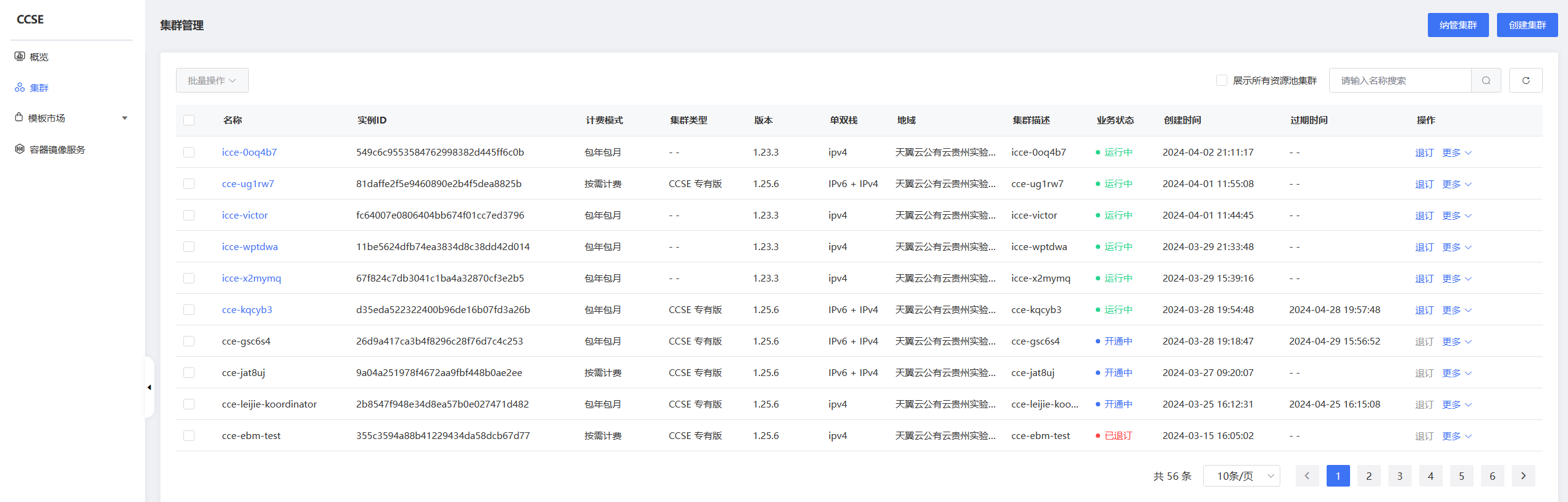Collapse the sidebar with the arrow handle
This screenshot has height=502, width=1568.
pos(149,387)
